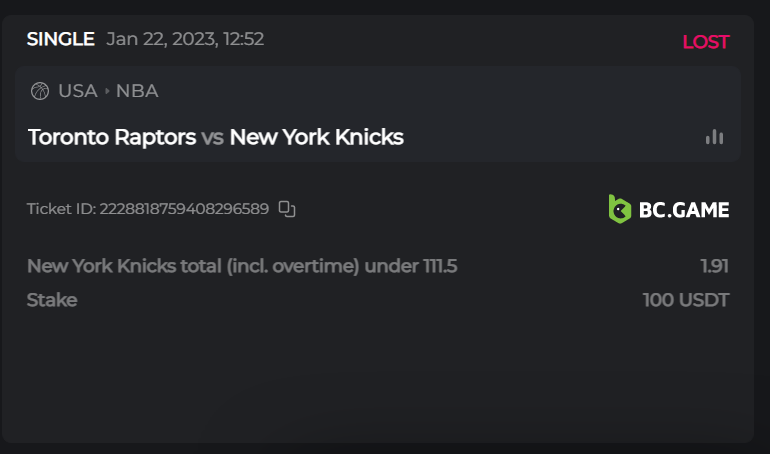Click the arrow between USA and NBA
Viewport: 770px width, 454px height.
point(107,91)
